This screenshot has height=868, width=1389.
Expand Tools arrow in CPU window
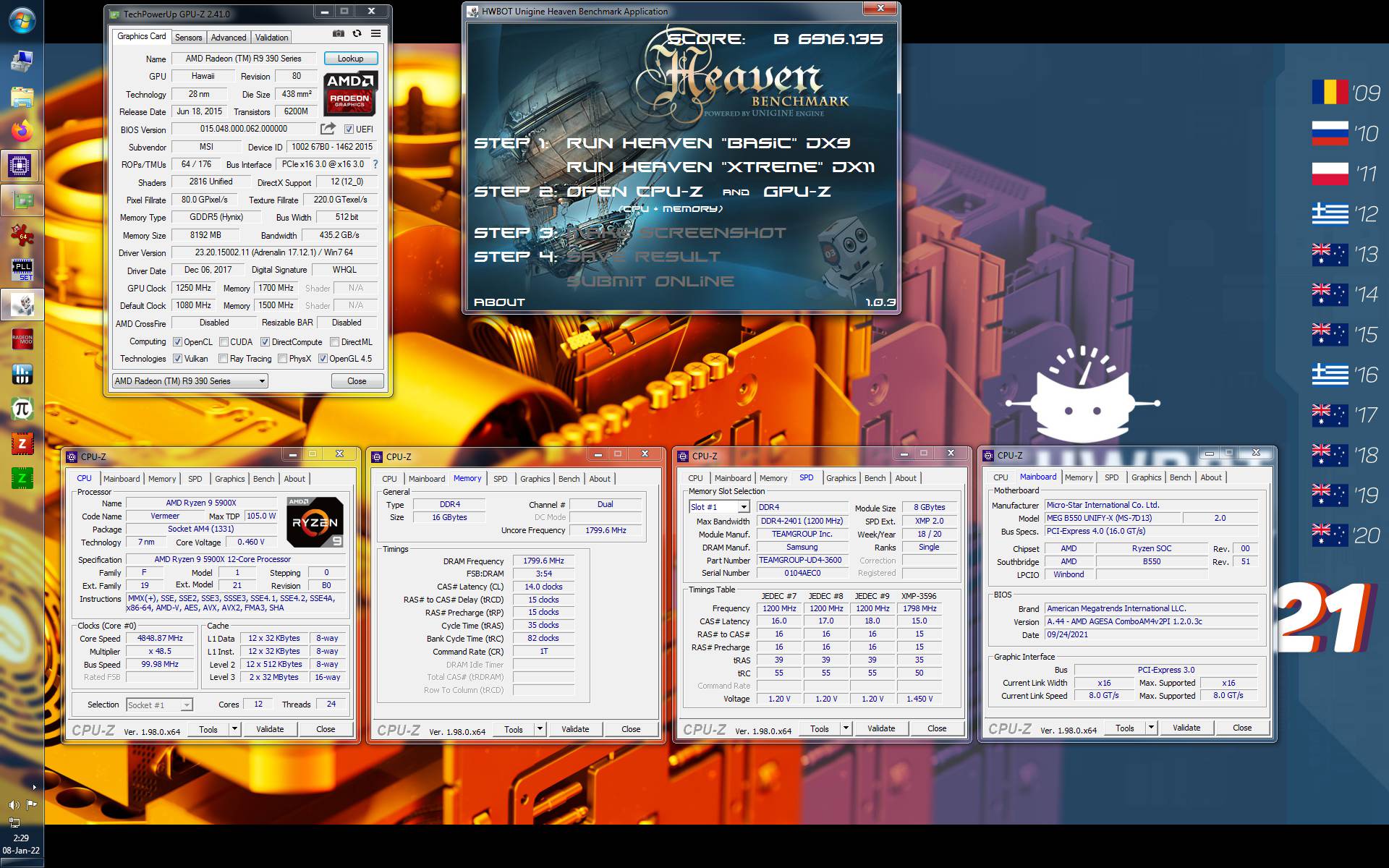(x=235, y=729)
